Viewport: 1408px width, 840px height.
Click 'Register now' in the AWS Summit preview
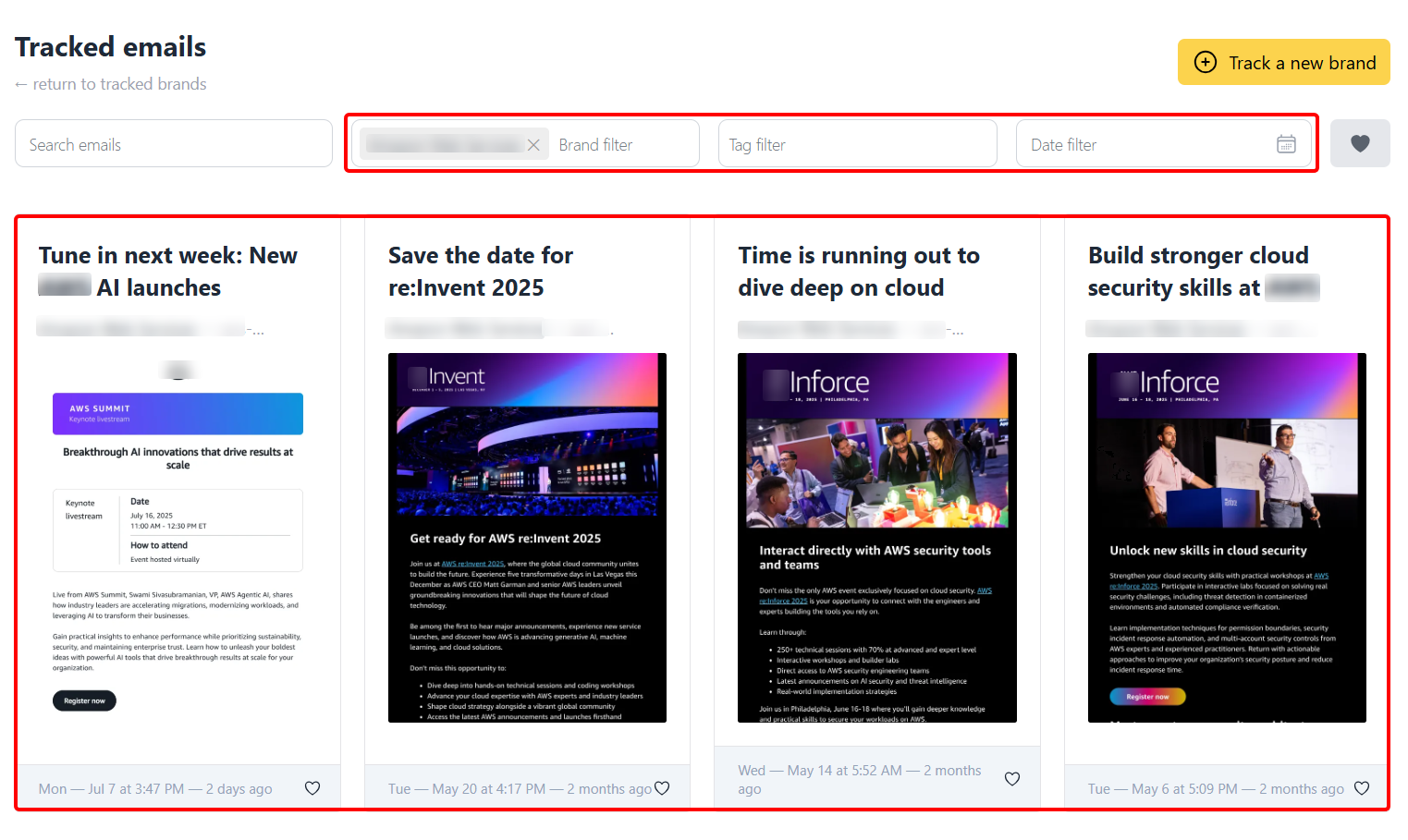coord(84,700)
